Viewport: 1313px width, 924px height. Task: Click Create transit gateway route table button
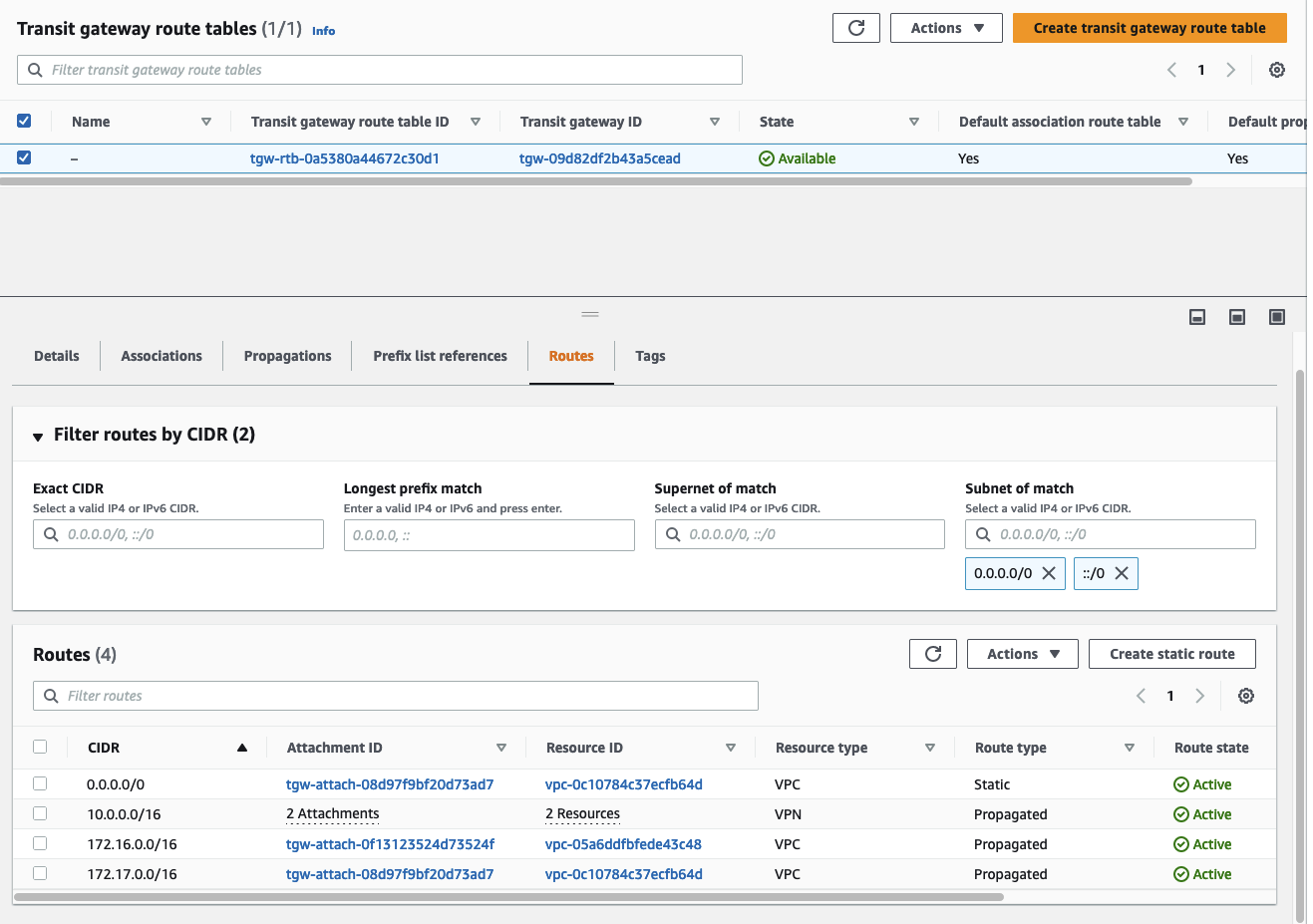point(1149,28)
